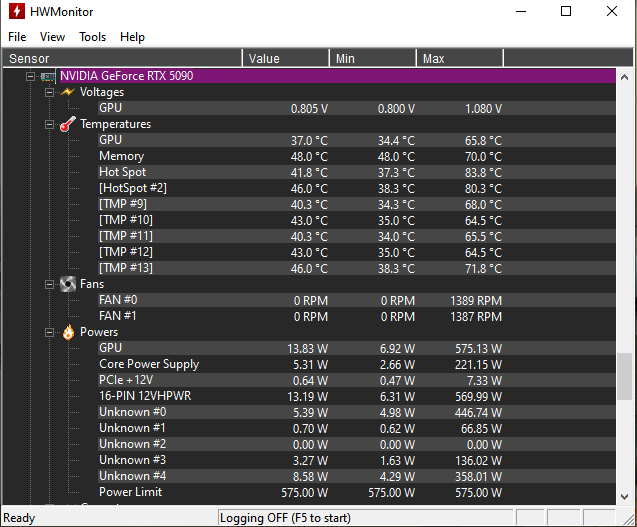Collapse the Fans group
This screenshot has height=527, width=637.
click(49, 284)
